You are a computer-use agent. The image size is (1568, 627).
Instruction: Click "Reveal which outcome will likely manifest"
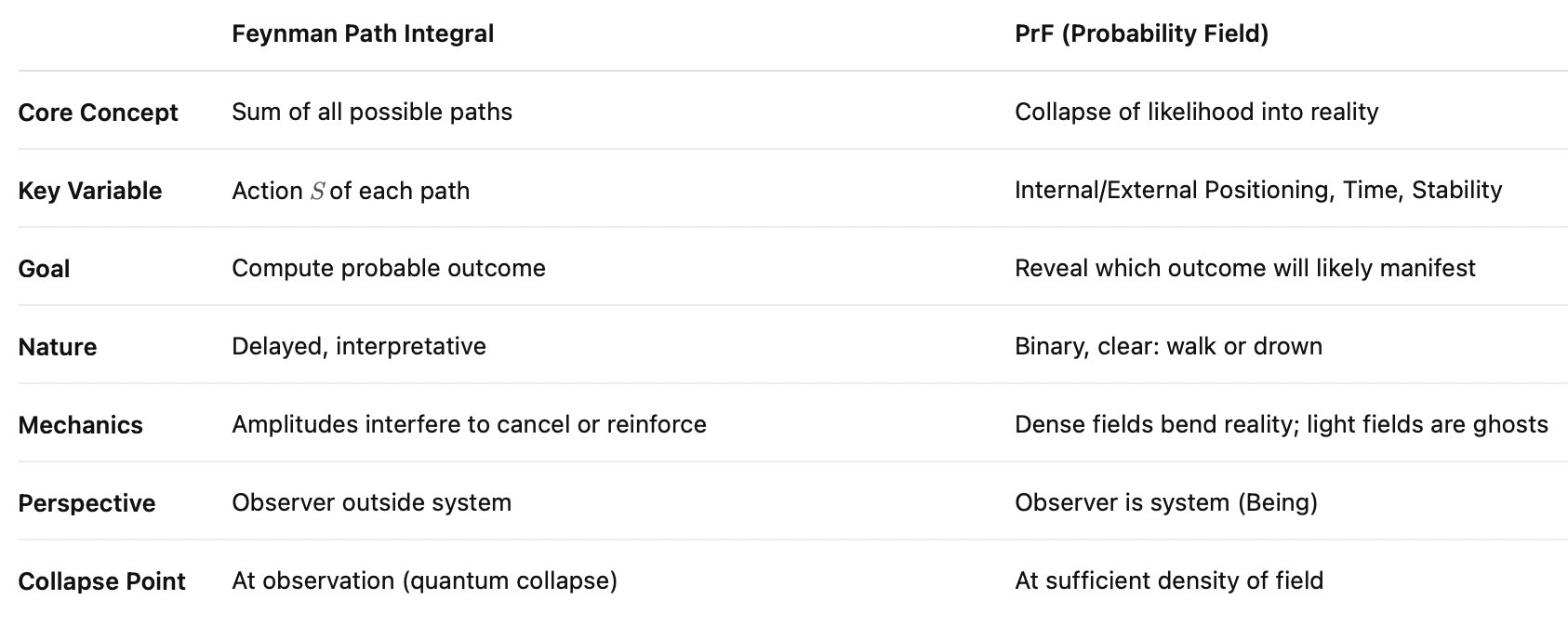point(1244,269)
